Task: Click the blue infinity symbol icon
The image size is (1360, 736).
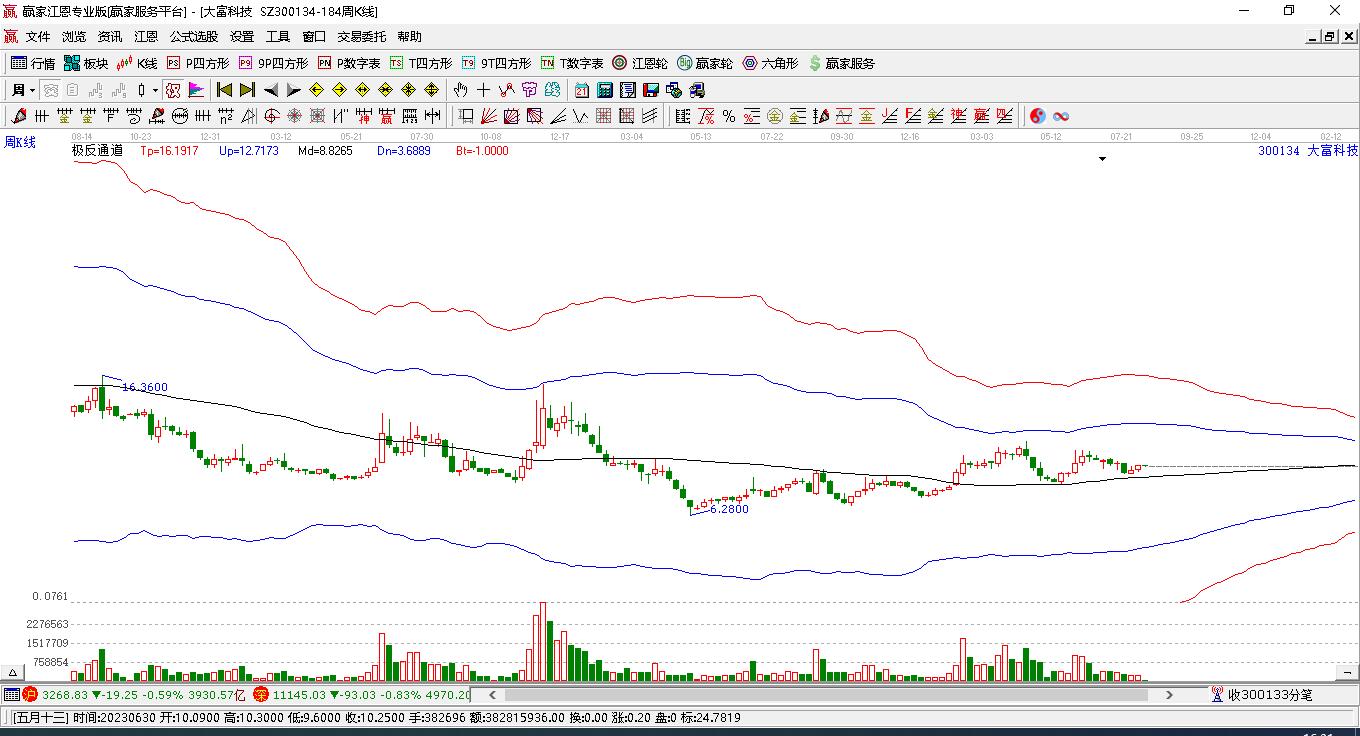Action: coord(1061,116)
